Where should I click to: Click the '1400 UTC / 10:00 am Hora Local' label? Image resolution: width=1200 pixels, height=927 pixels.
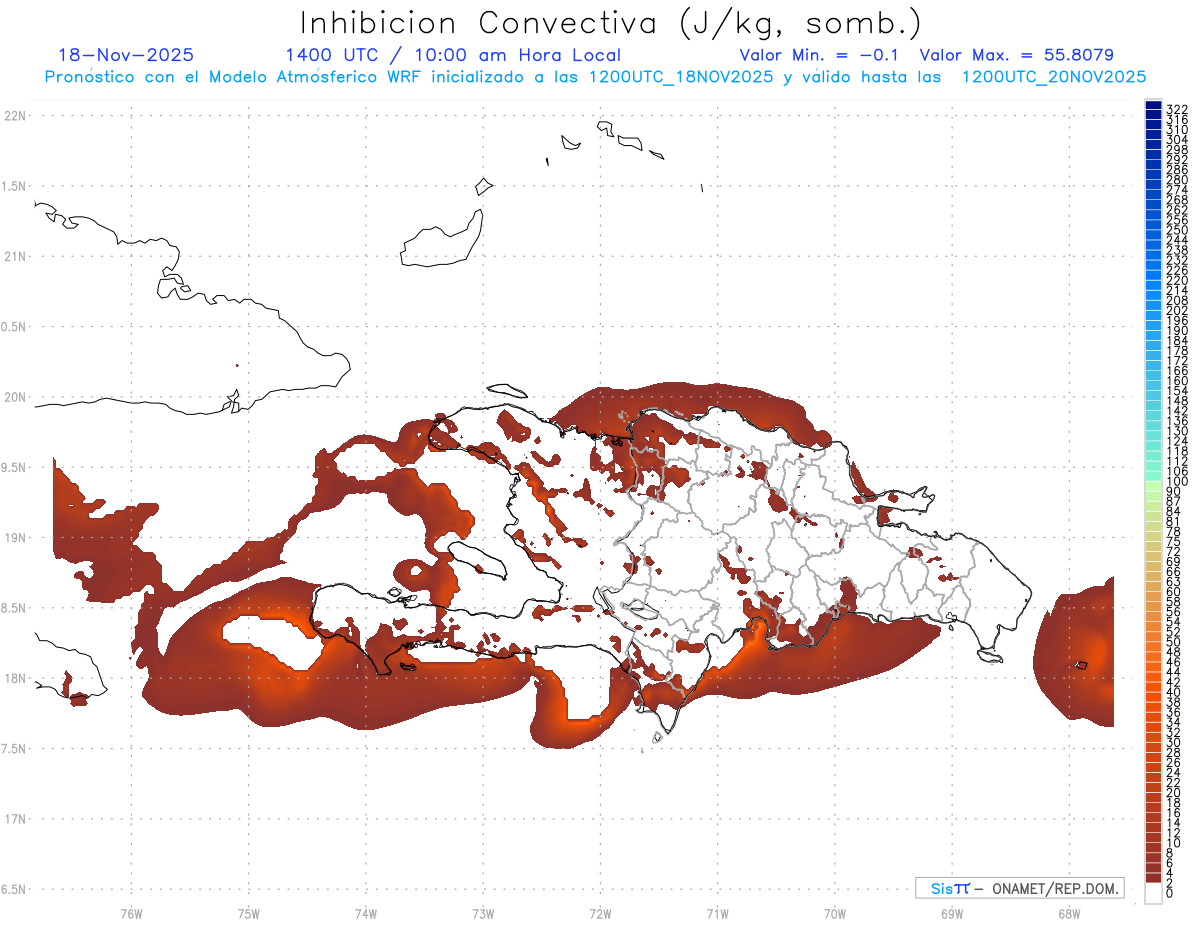(453, 55)
